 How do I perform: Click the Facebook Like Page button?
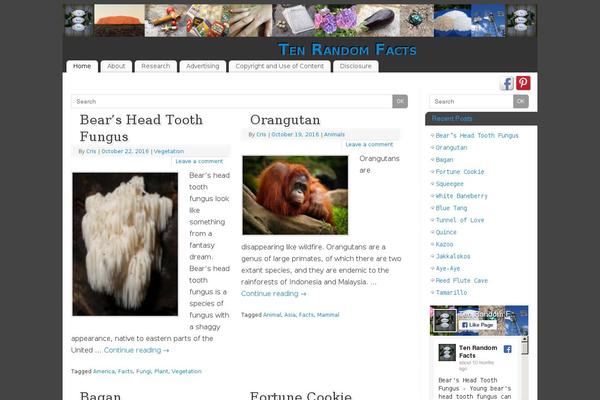[x=478, y=325]
